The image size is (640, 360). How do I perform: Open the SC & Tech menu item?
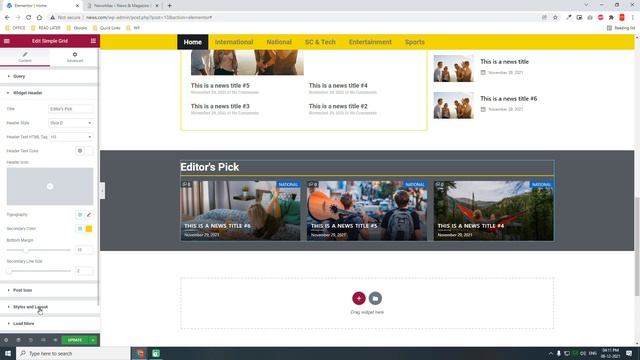tap(320, 42)
